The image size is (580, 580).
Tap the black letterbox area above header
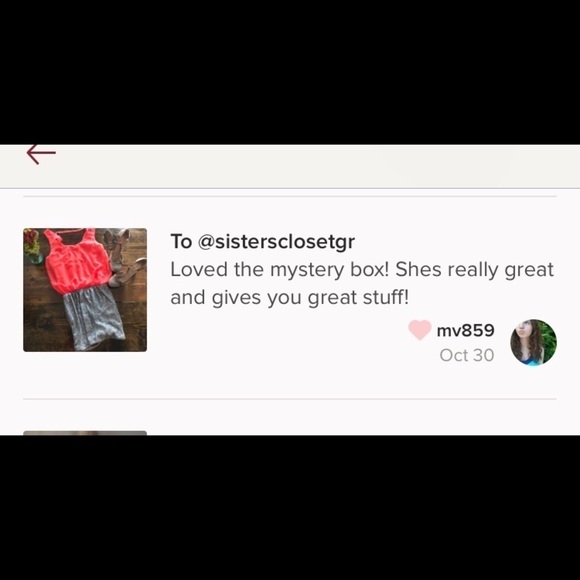point(290,72)
